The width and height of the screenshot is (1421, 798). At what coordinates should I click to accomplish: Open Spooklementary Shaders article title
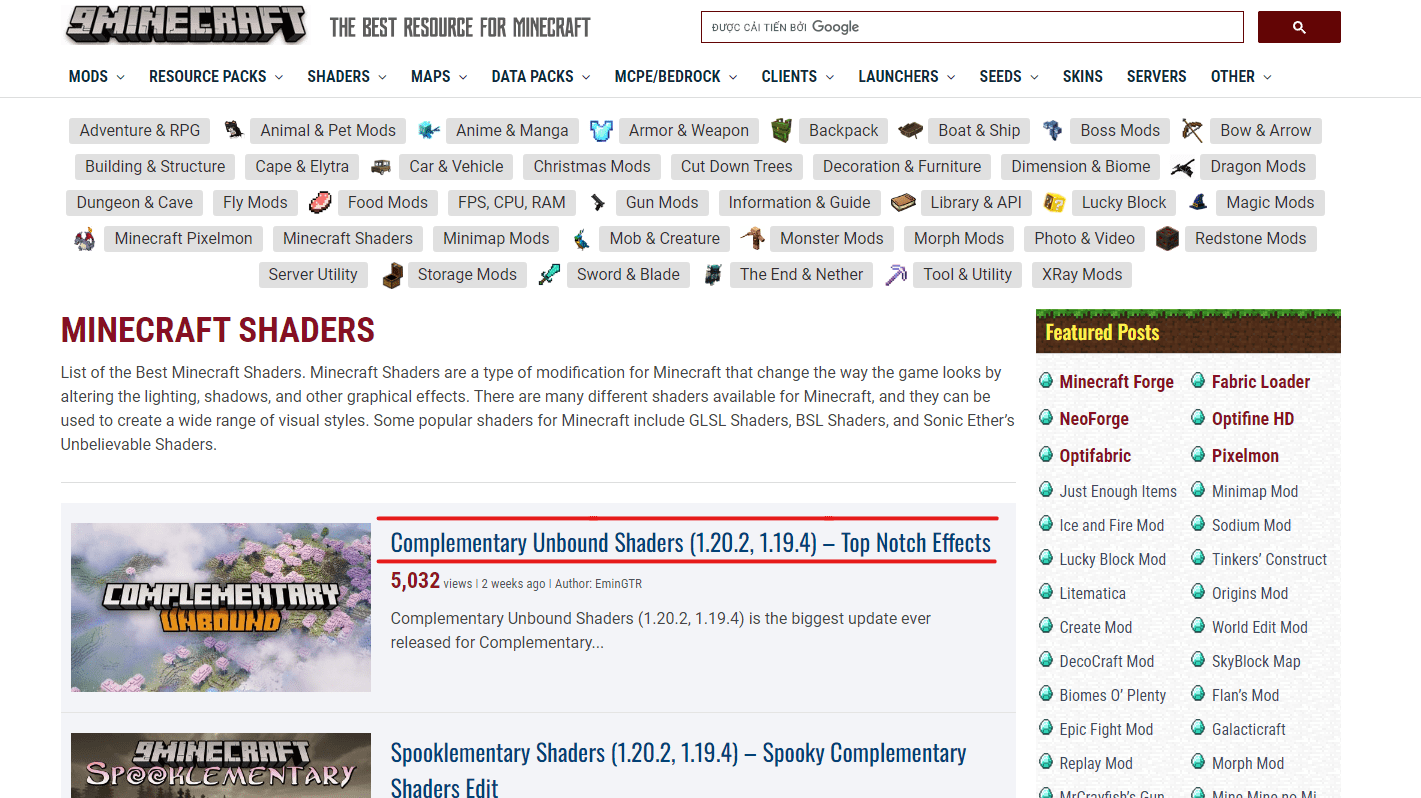pyautogui.click(x=679, y=770)
